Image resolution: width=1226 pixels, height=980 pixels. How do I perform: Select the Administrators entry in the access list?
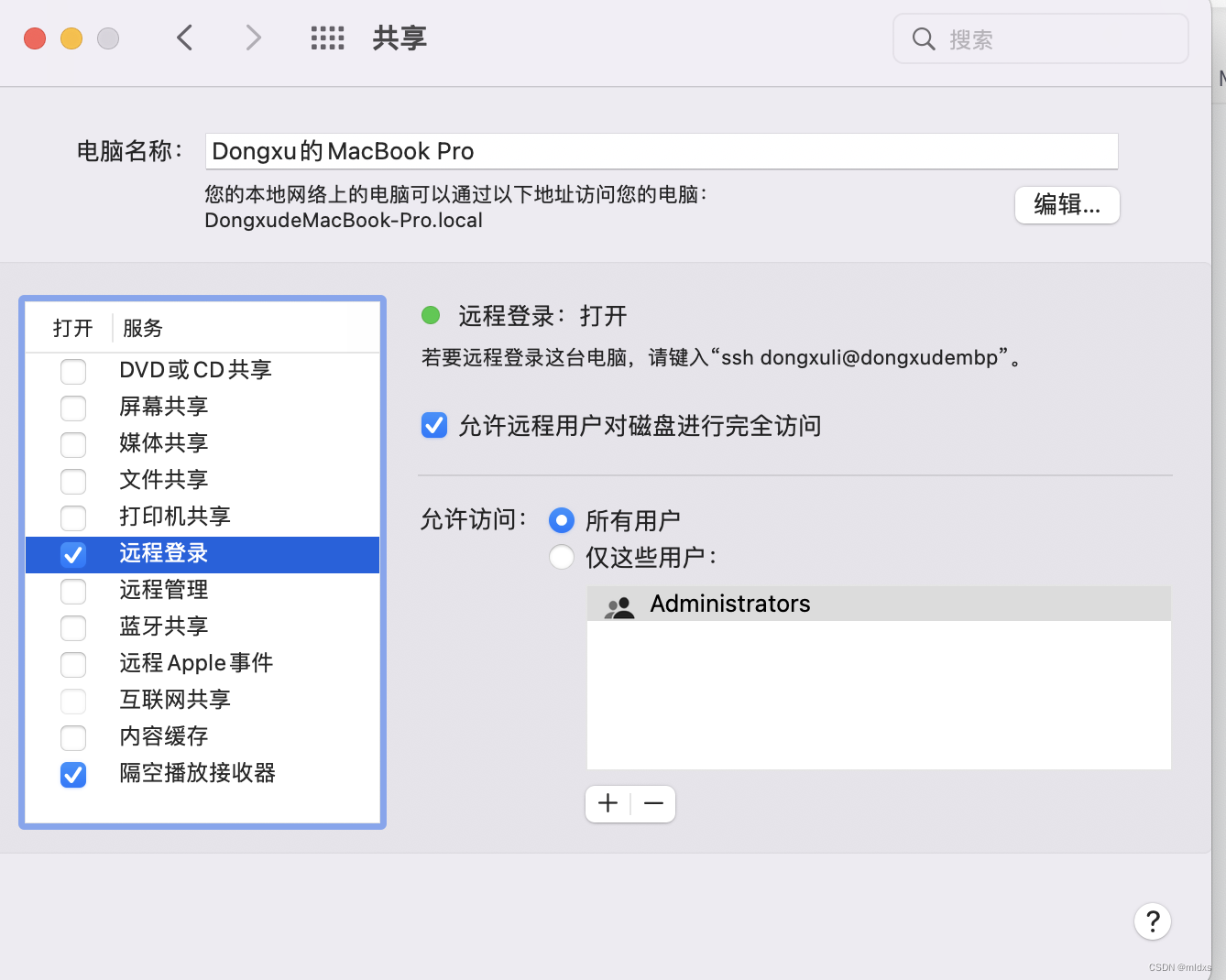tap(730, 604)
